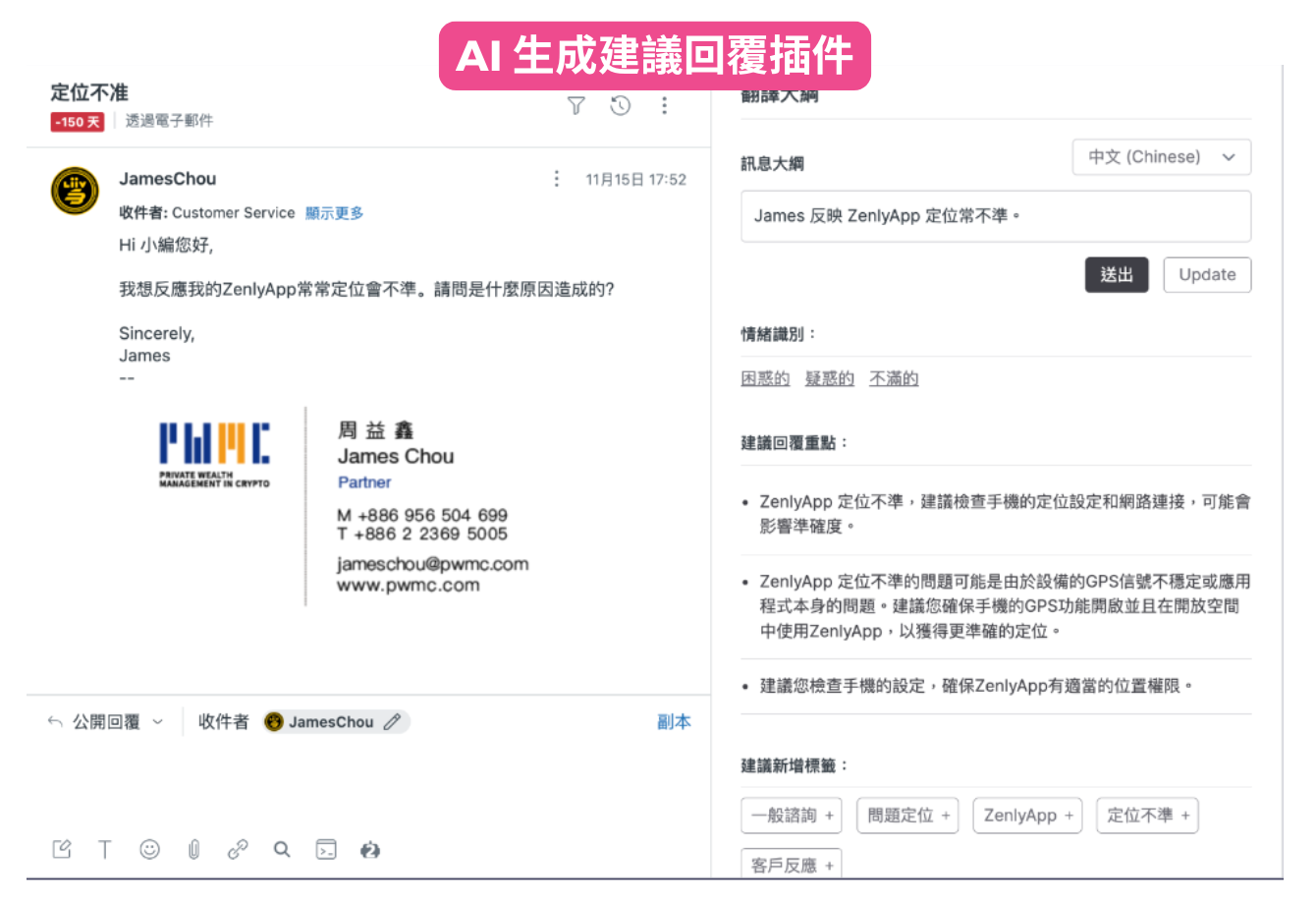Click 顯示更多 to show more recipients
The image size is (1316, 905).
pos(334,213)
